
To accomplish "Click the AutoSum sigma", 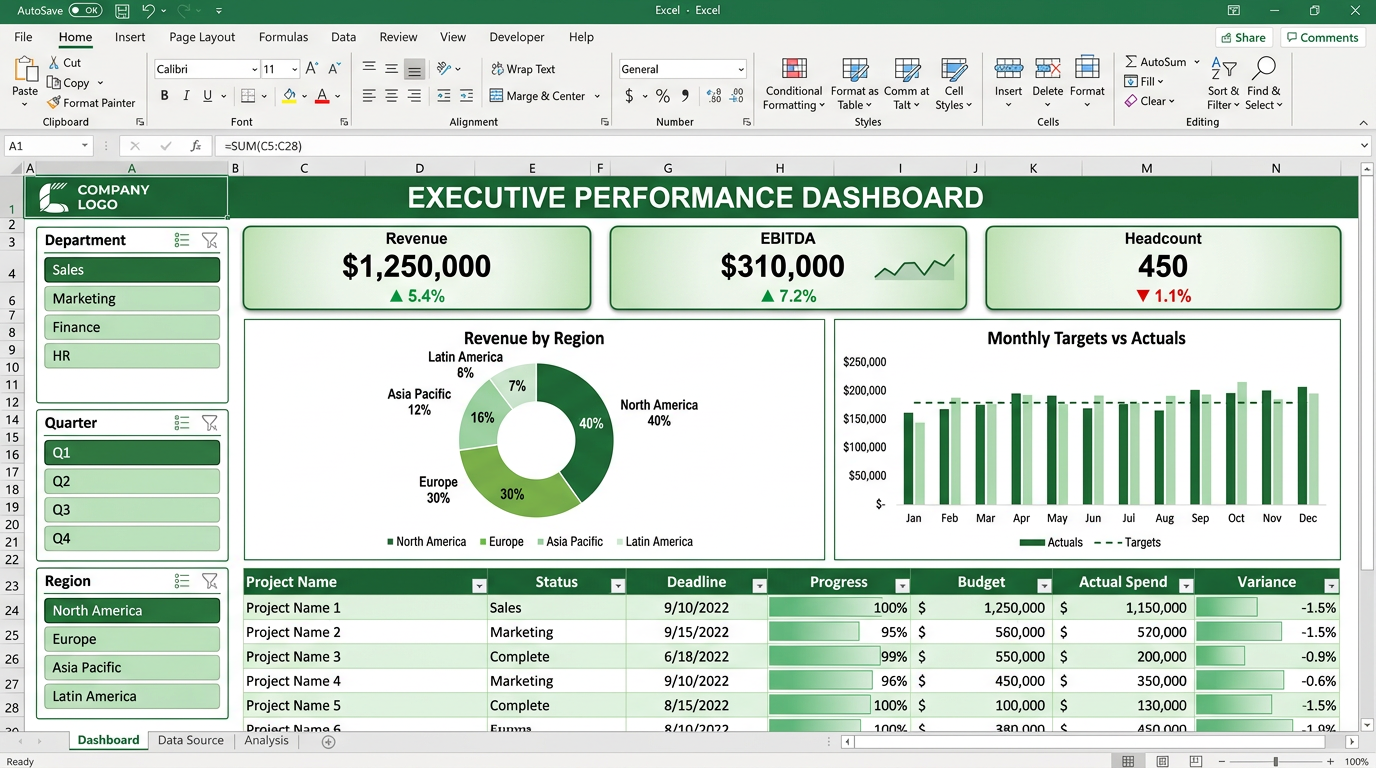I will 1131,62.
